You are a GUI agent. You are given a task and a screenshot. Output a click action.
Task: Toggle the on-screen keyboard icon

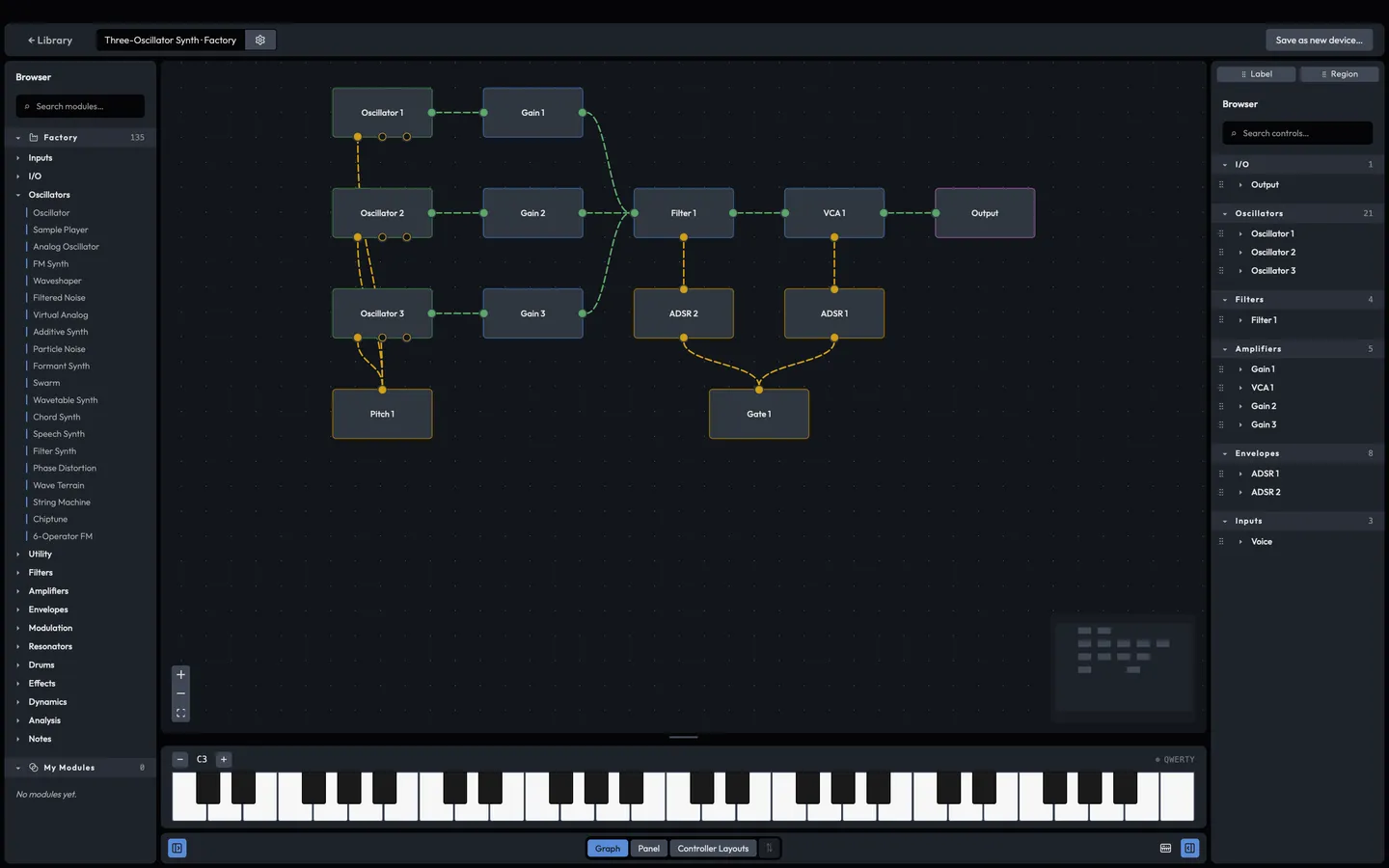coord(1165,849)
